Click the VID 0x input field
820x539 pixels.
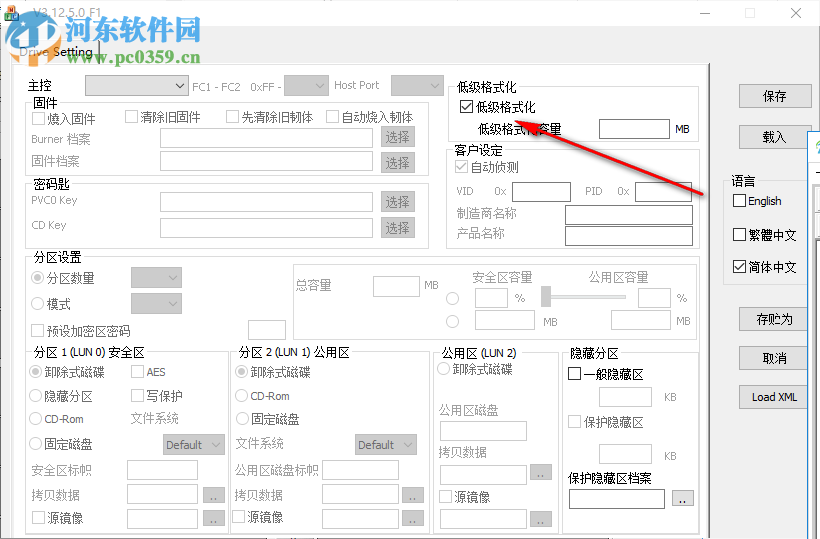tap(541, 191)
